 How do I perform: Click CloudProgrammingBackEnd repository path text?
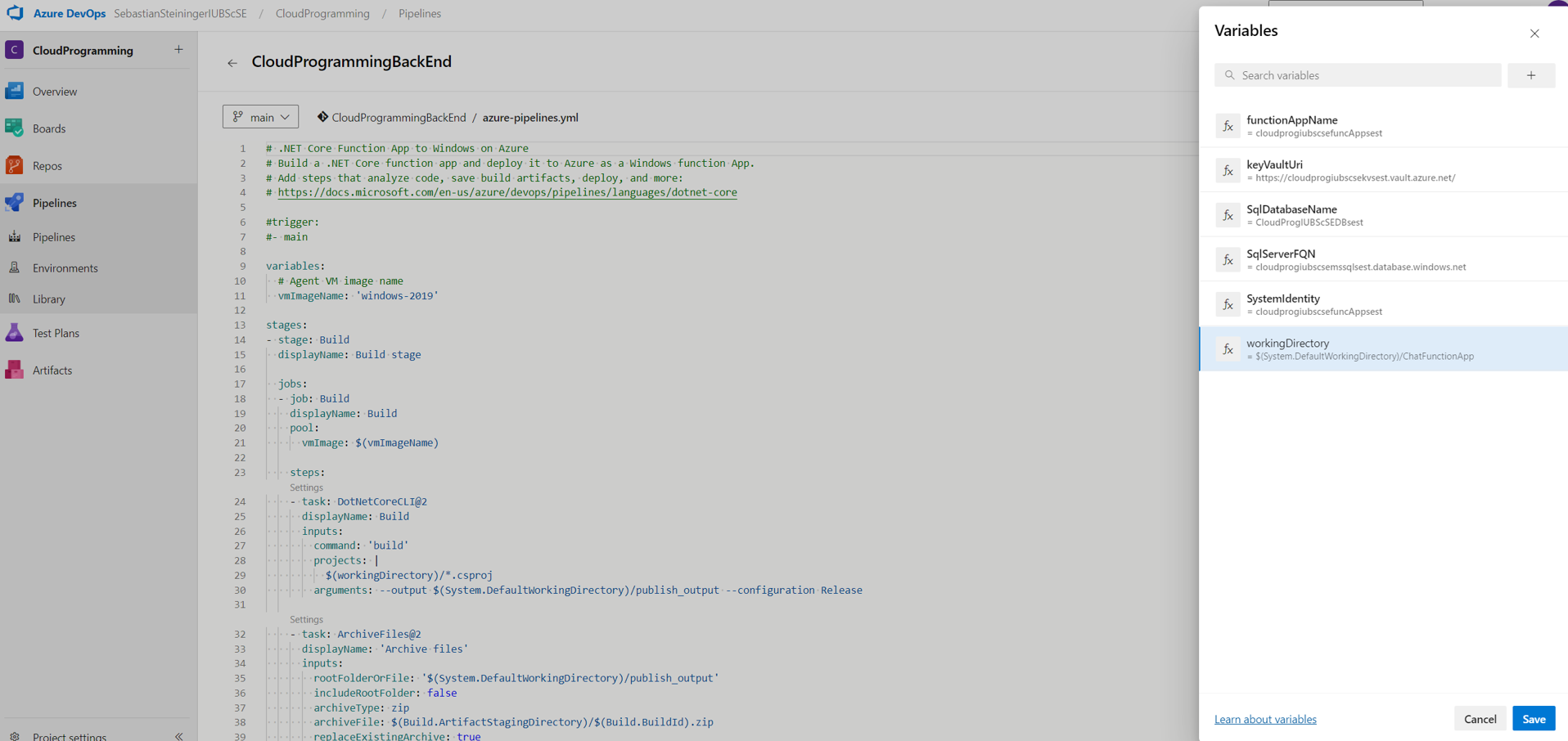pyautogui.click(x=399, y=117)
